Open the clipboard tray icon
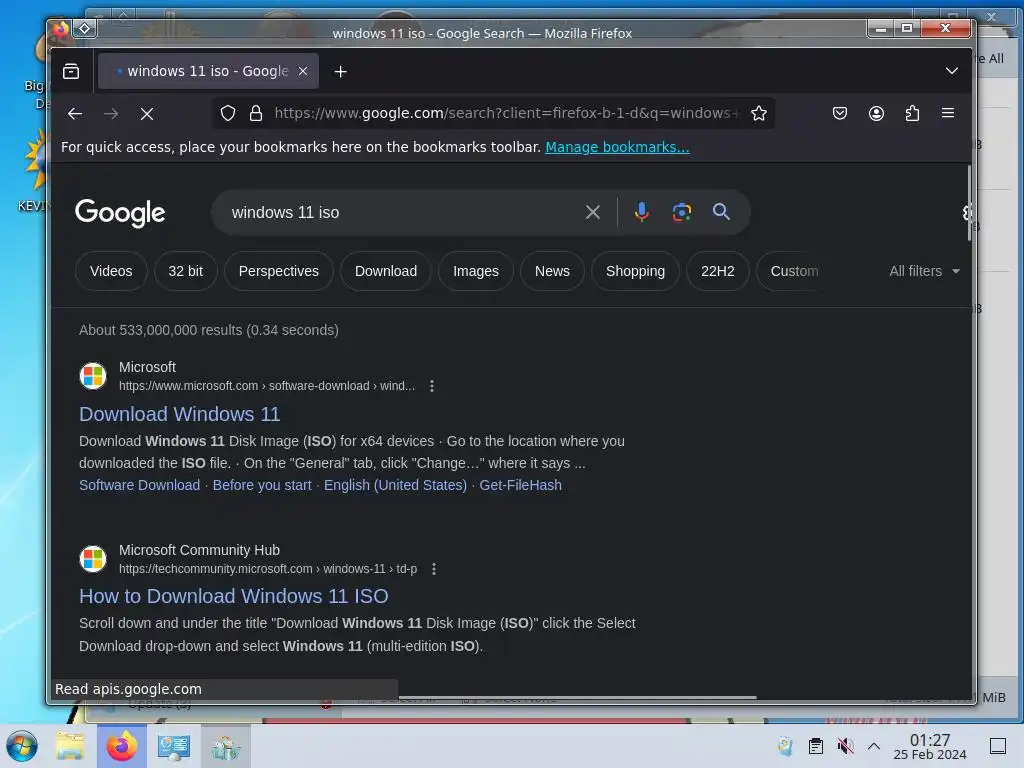 (x=816, y=746)
